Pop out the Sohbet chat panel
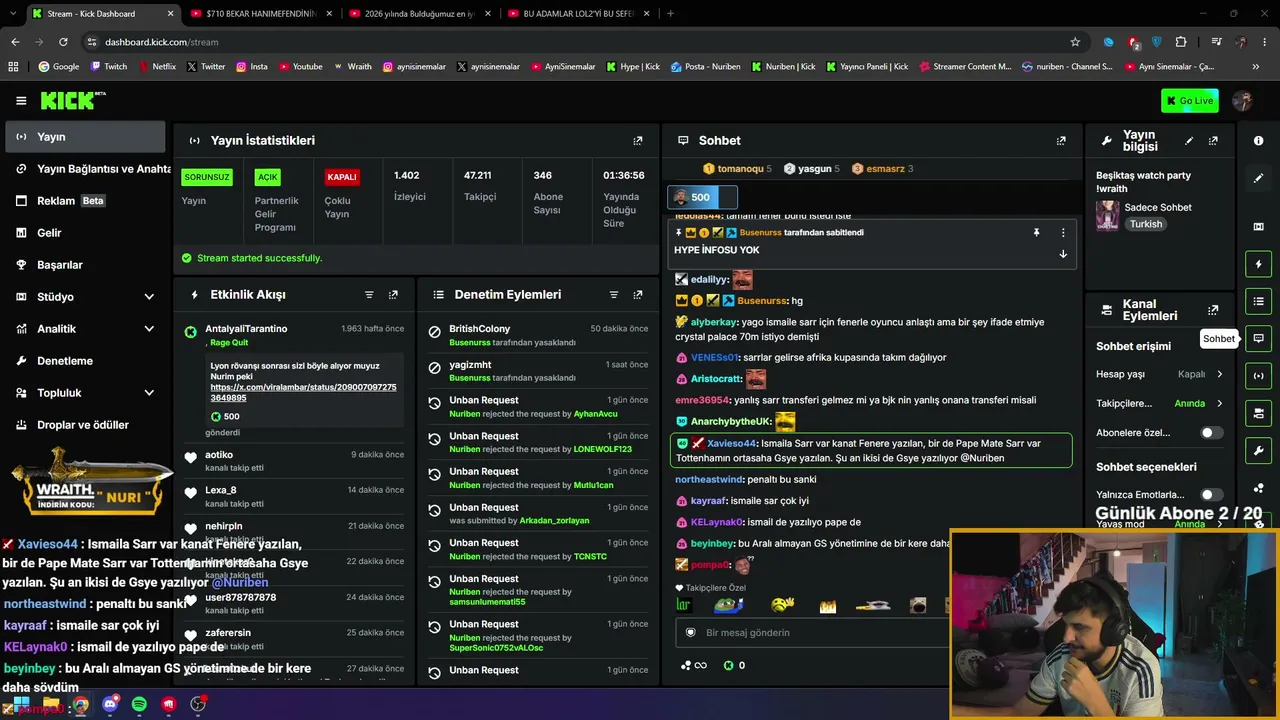The width and height of the screenshot is (1280, 720). click(1061, 141)
